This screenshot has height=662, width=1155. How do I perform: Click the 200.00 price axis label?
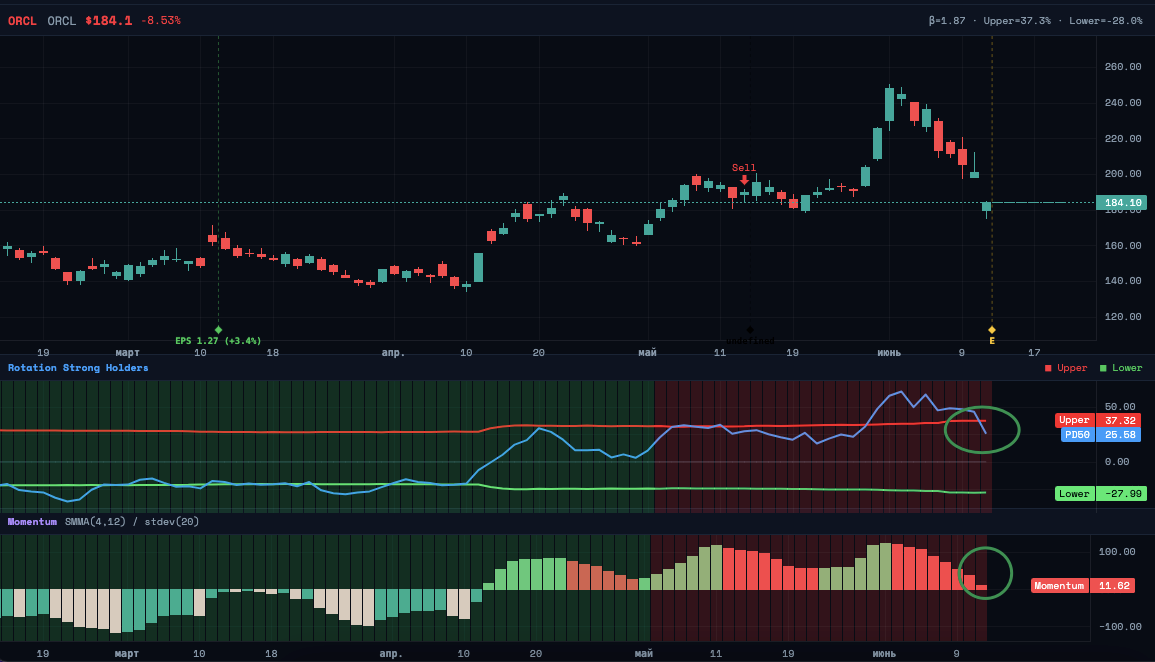pos(1123,174)
